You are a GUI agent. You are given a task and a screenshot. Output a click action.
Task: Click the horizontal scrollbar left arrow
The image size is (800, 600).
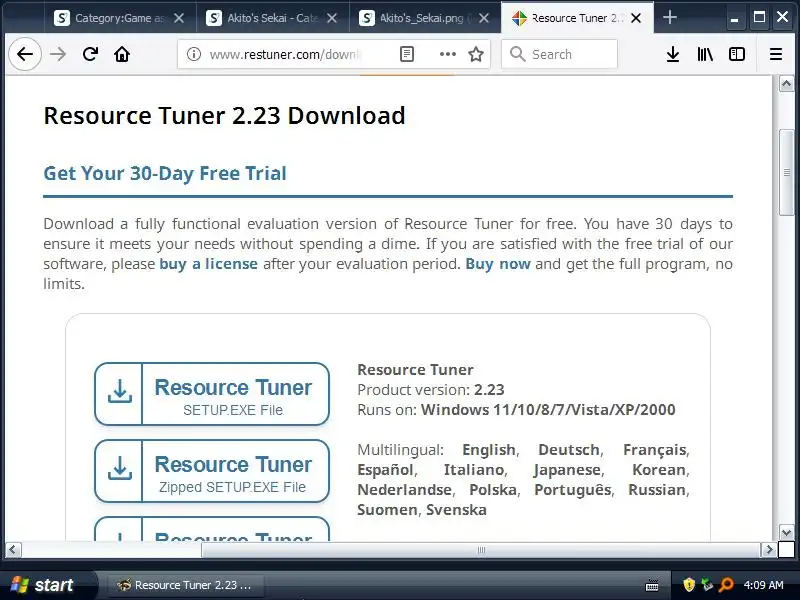[13, 550]
